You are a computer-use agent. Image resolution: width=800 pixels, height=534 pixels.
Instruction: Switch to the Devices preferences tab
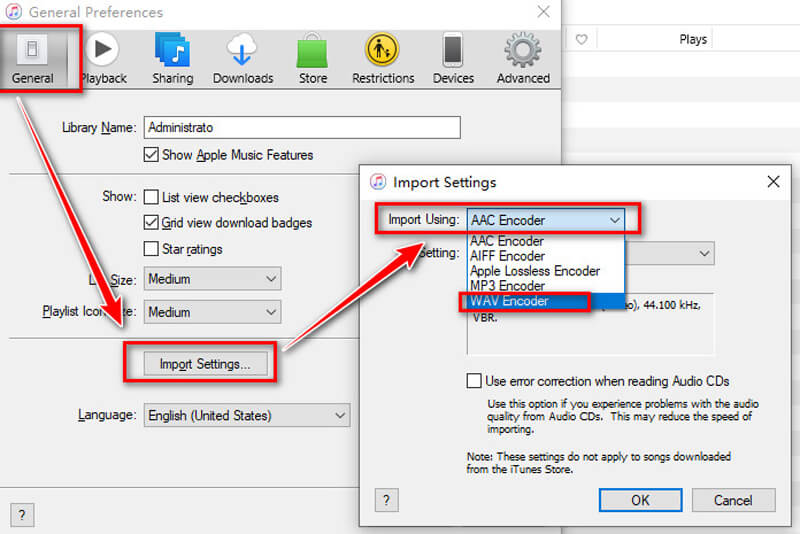[453, 60]
